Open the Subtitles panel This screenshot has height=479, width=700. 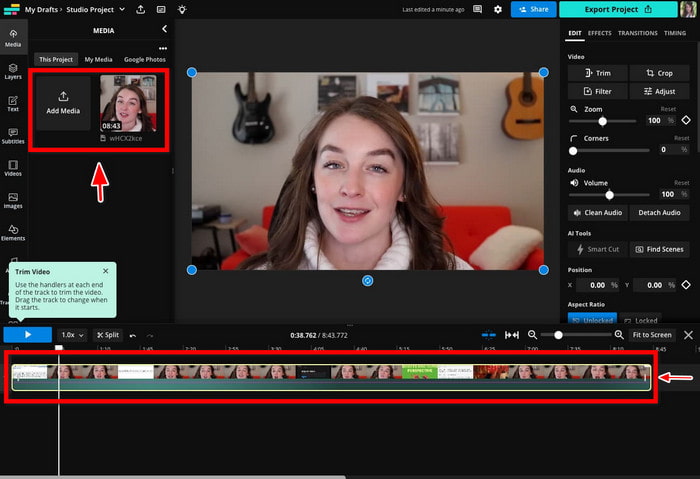pyautogui.click(x=13, y=135)
